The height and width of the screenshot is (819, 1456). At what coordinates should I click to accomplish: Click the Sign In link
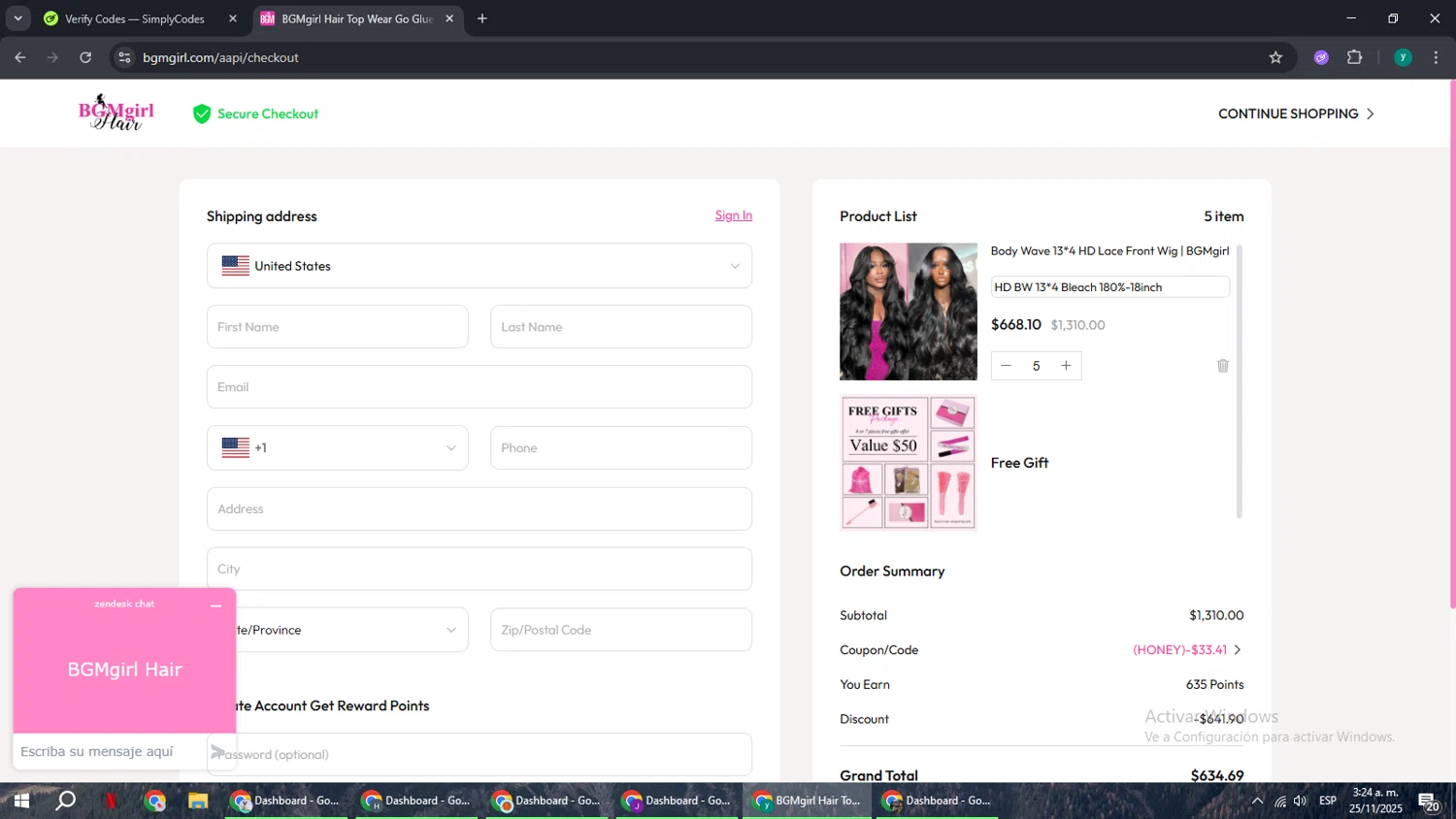coord(734,215)
